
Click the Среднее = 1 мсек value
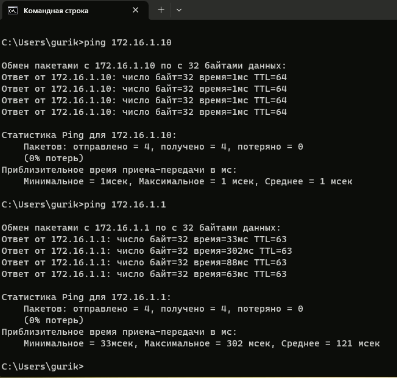308,182
